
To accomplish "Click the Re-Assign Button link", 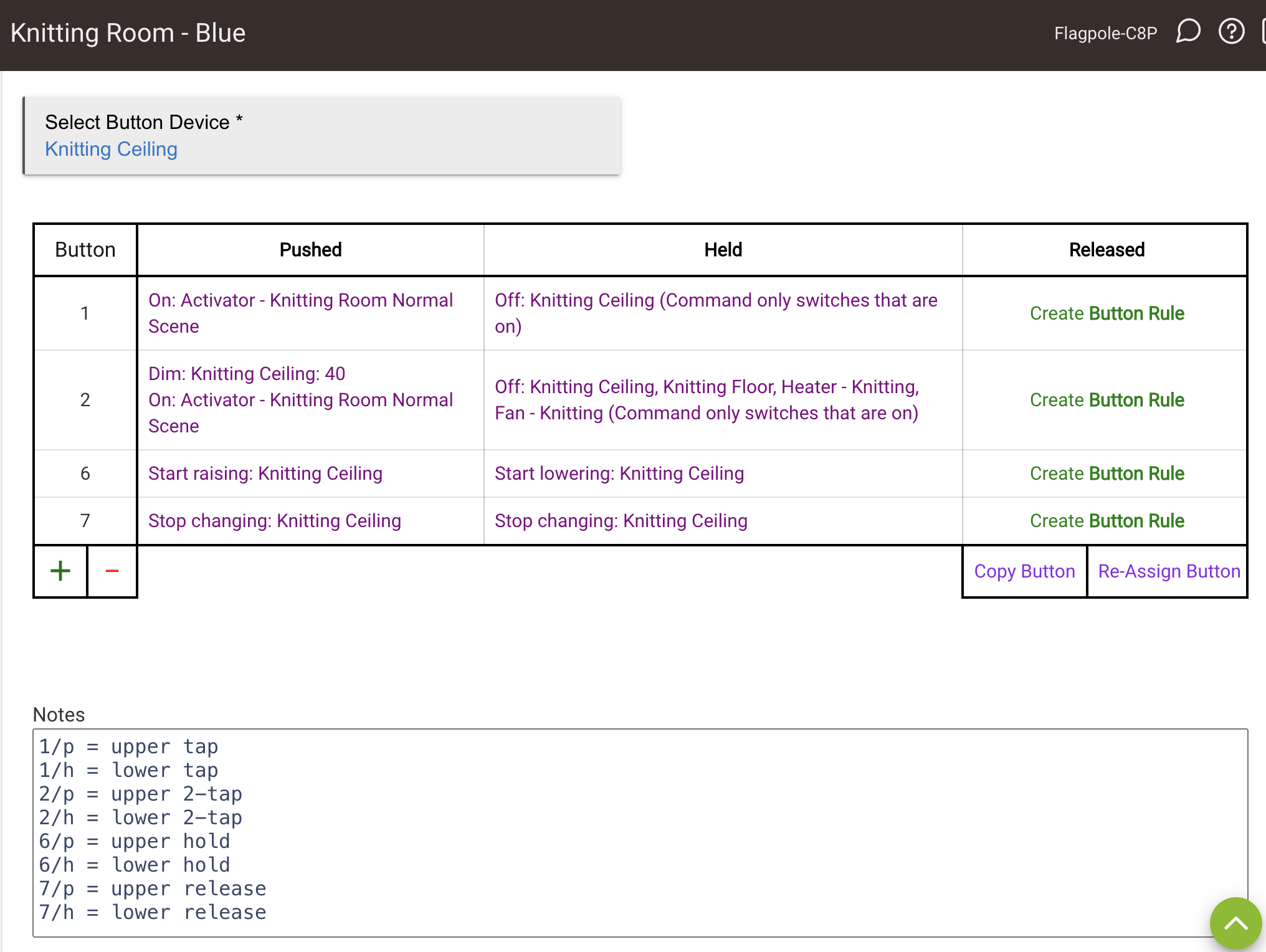I will [x=1169, y=571].
